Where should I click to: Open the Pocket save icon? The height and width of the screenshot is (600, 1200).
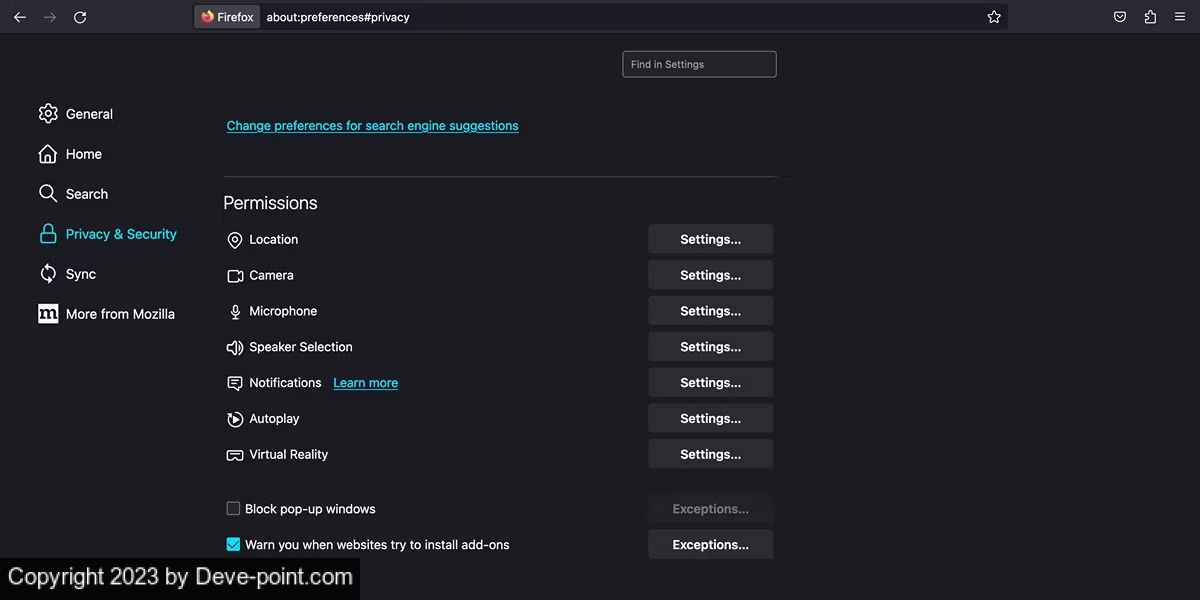[x=1120, y=17]
